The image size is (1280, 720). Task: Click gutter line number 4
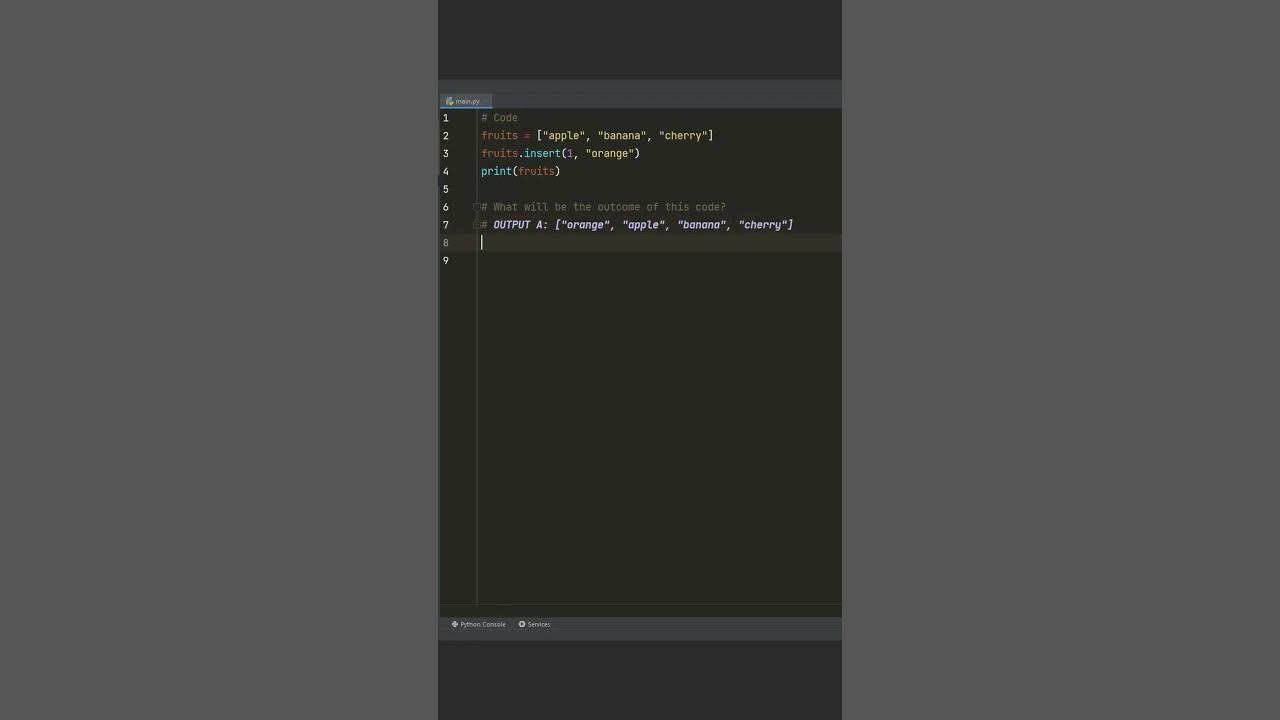coord(446,172)
